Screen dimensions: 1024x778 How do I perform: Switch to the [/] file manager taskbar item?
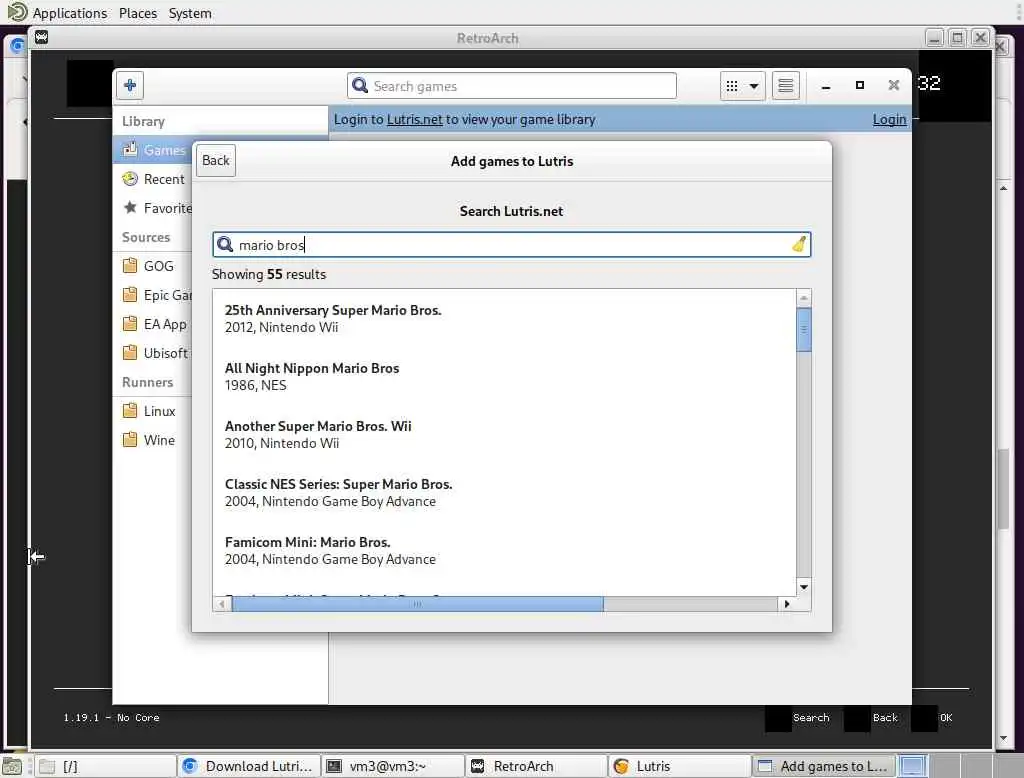[104, 766]
